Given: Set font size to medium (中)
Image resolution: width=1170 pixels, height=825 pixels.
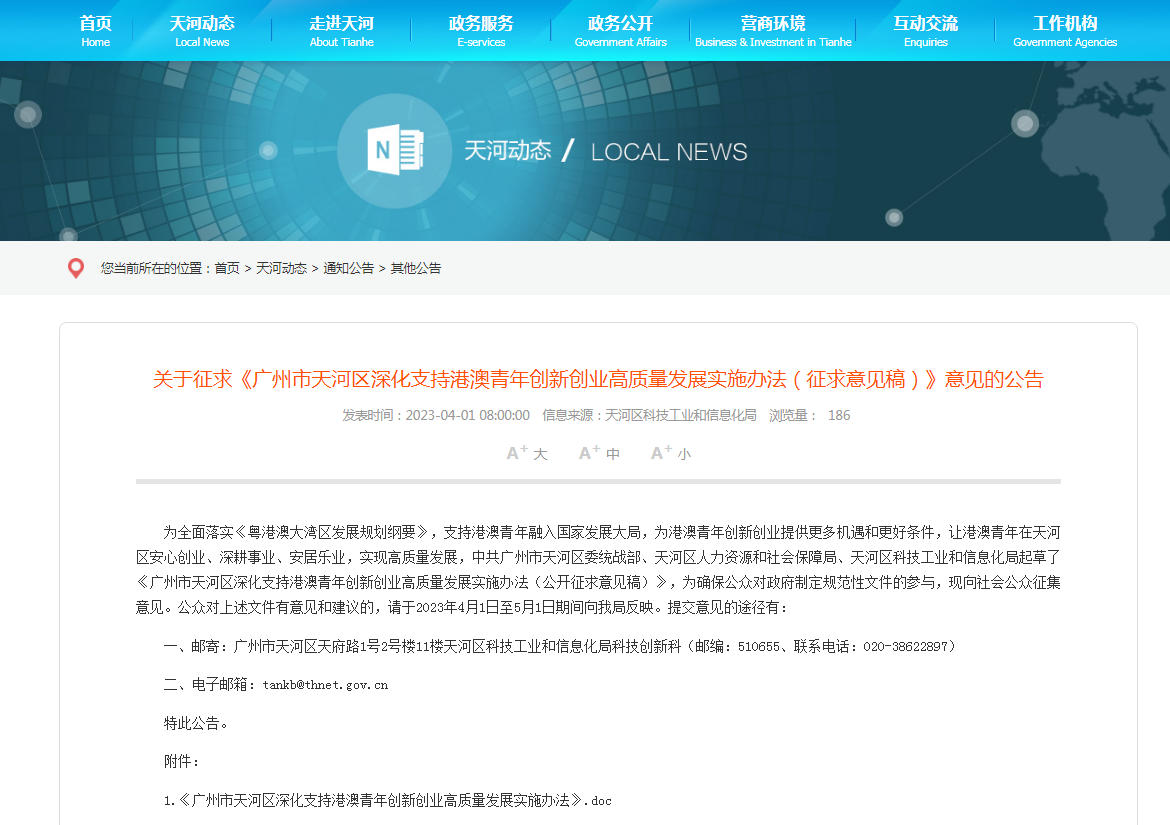Looking at the screenshot, I should pyautogui.click(x=599, y=454).
